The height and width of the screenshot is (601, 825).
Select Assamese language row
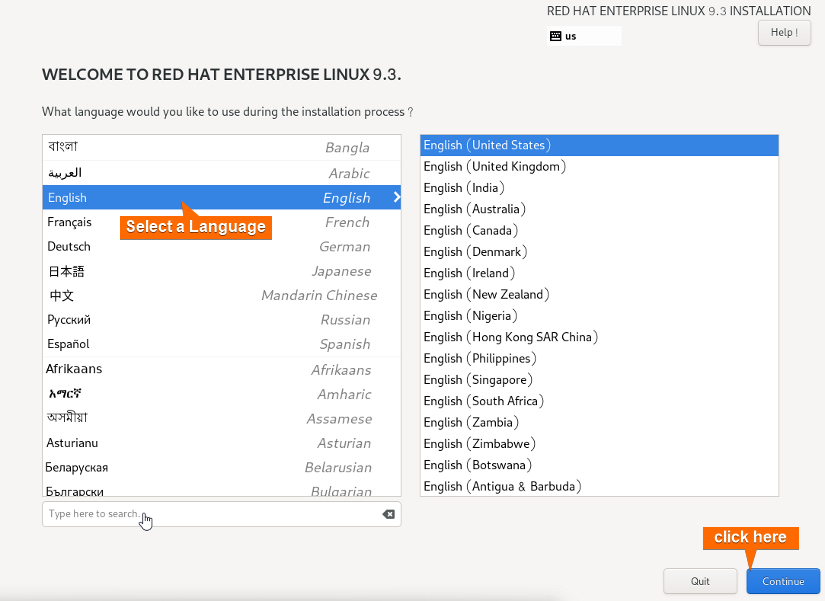[x=222, y=418]
